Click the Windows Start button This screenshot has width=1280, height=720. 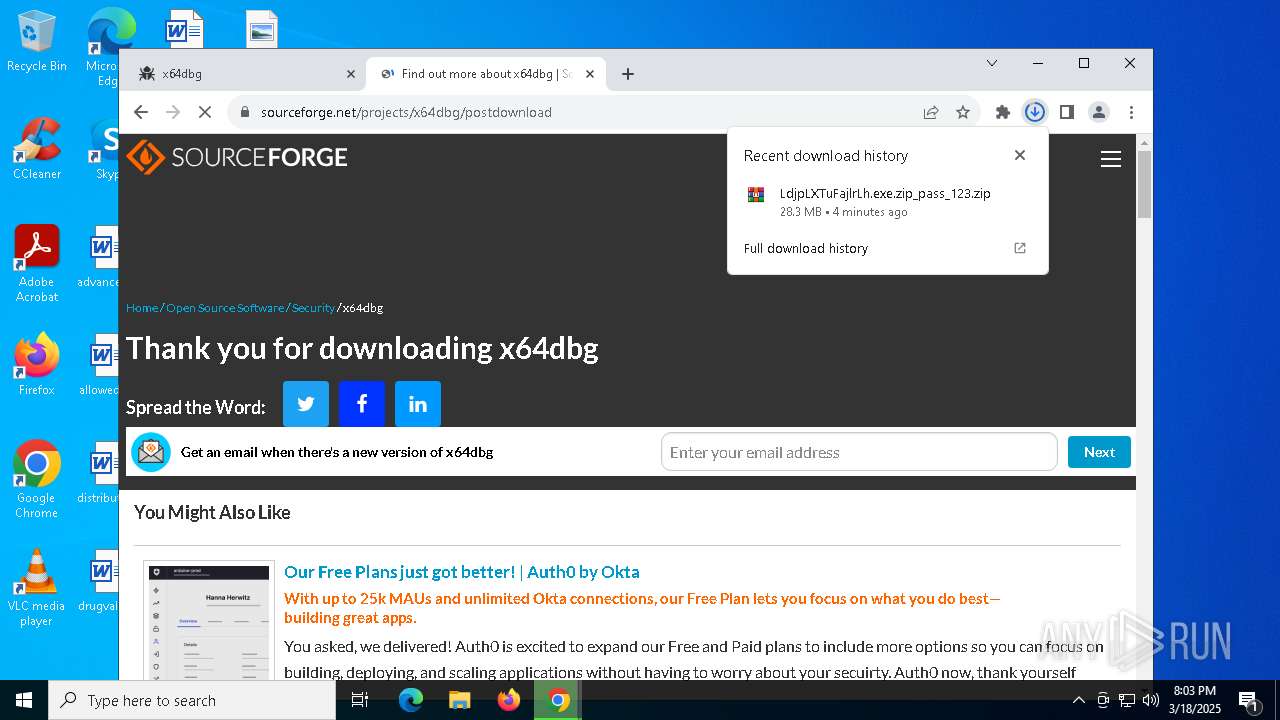pos(24,700)
